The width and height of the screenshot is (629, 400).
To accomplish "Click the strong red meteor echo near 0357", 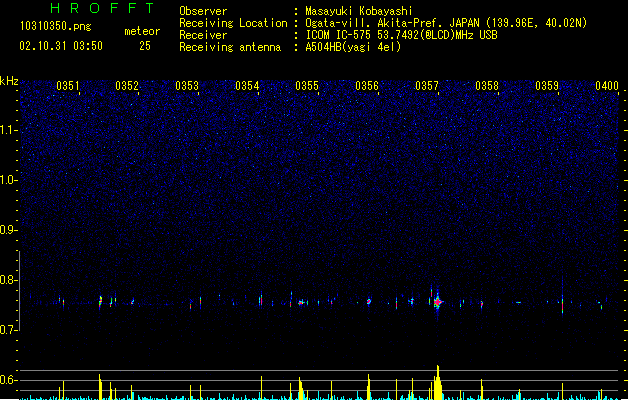I will tap(438, 302).
